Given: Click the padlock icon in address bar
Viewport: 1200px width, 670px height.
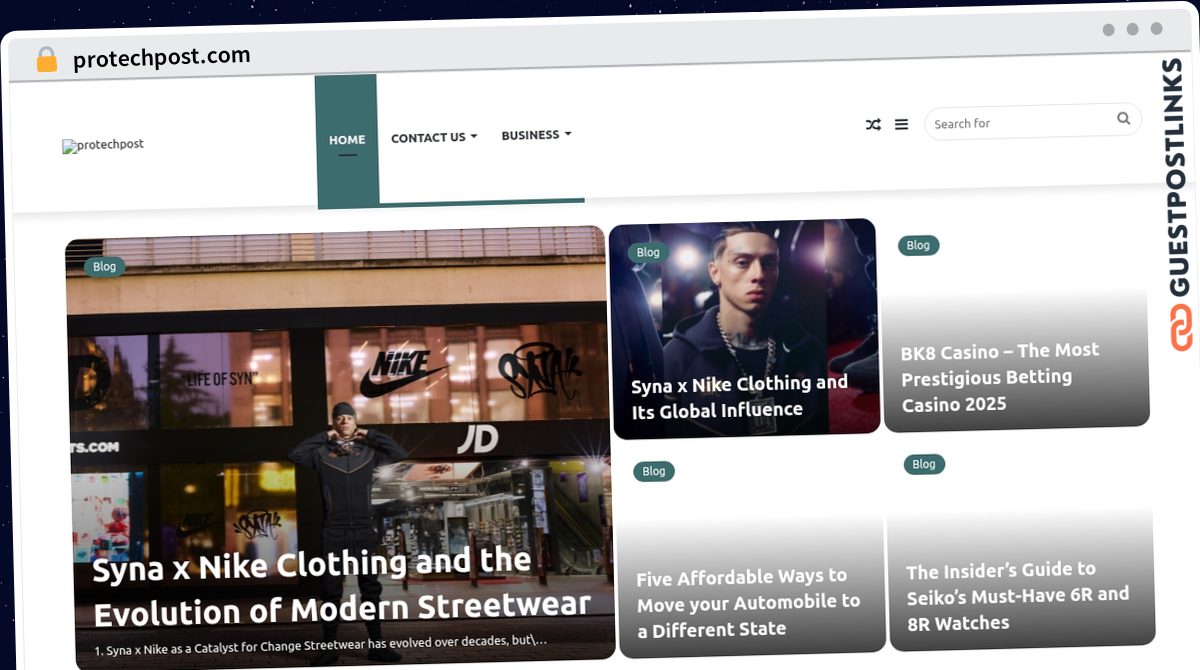Looking at the screenshot, I should point(46,60).
